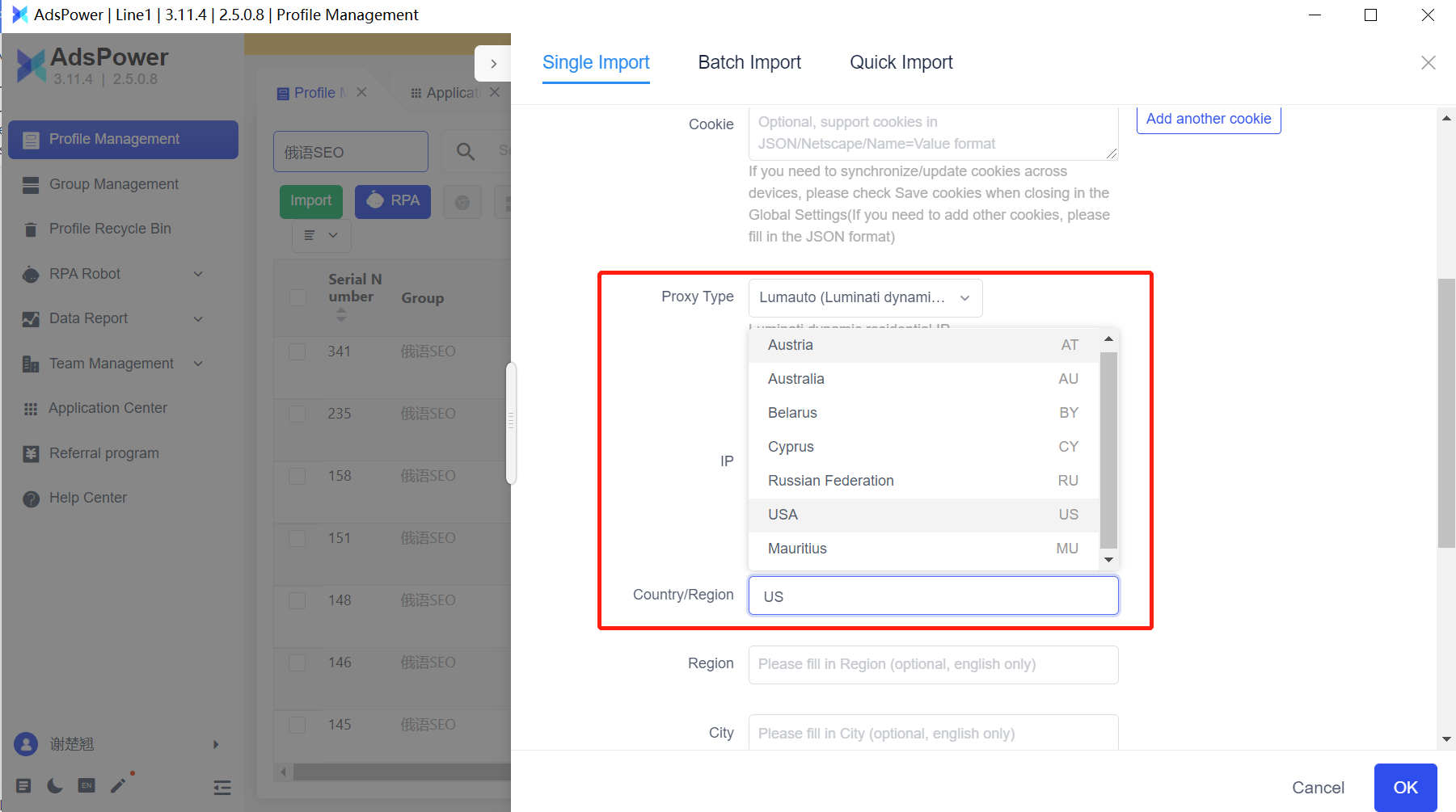The width and height of the screenshot is (1456, 812).
Task: Click the arrow to collapse the import panel
Action: (493, 64)
